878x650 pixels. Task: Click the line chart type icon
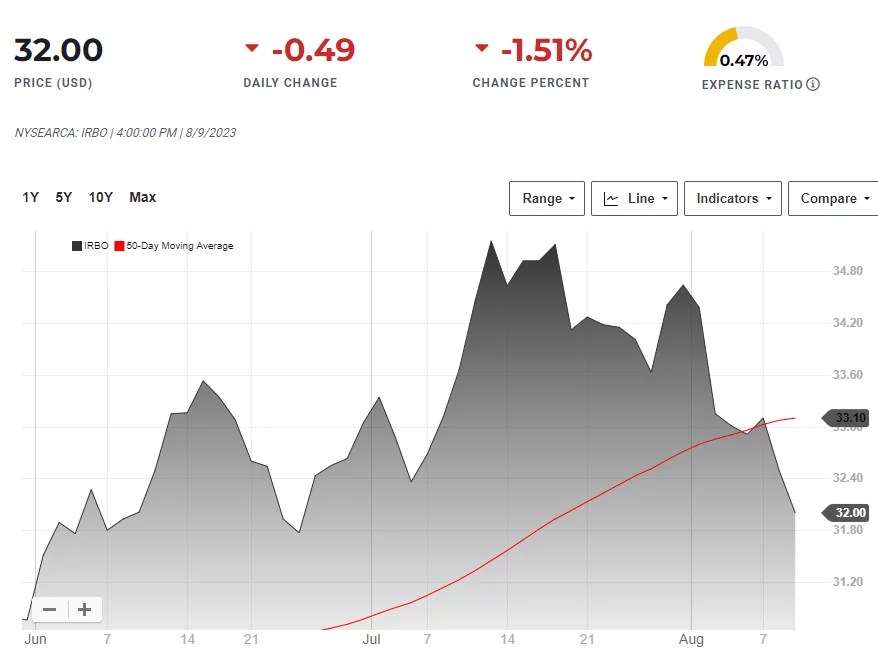point(611,199)
